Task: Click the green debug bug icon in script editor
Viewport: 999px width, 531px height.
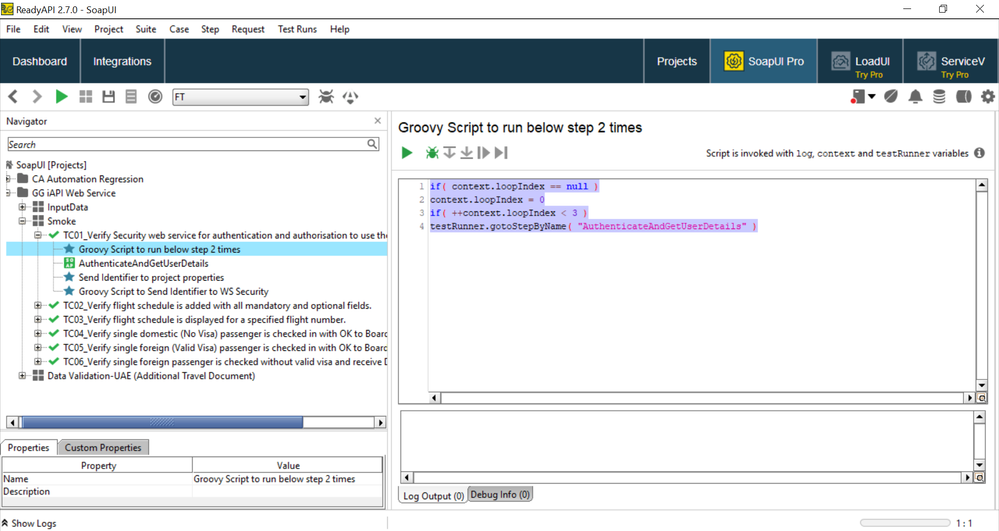Action: [432, 153]
